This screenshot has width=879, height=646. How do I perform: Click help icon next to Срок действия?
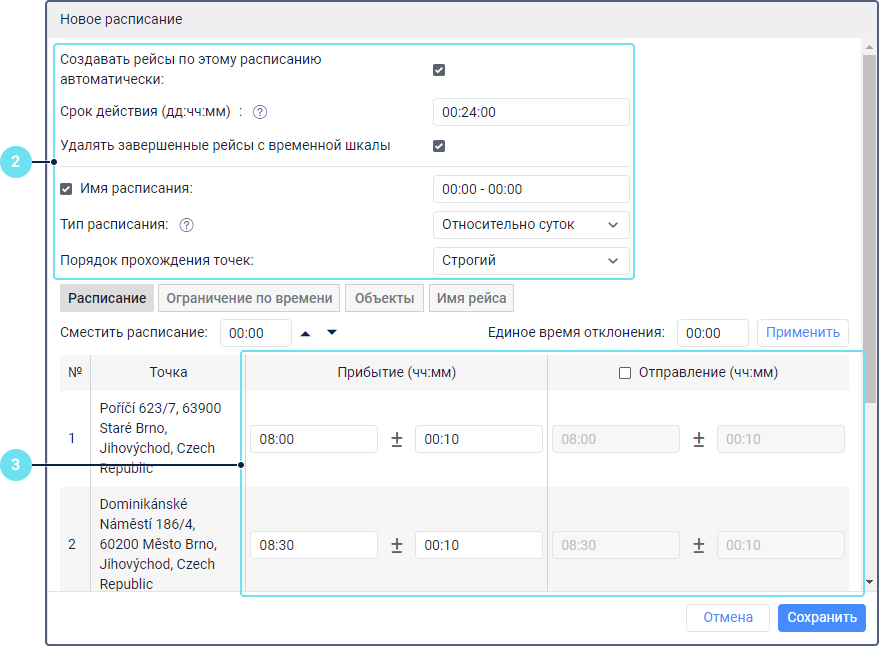[x=260, y=112]
